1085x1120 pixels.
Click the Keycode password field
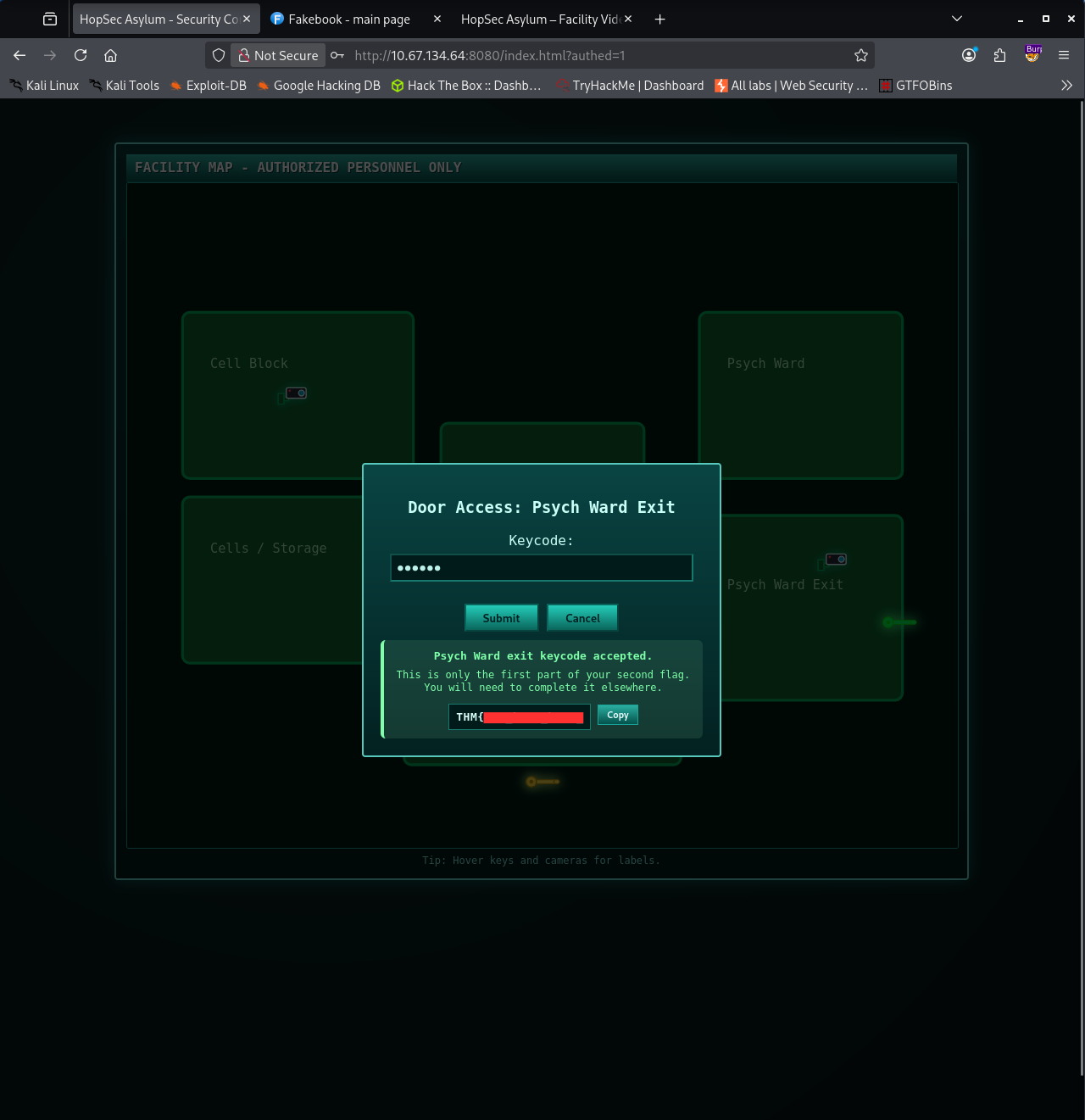(542, 568)
